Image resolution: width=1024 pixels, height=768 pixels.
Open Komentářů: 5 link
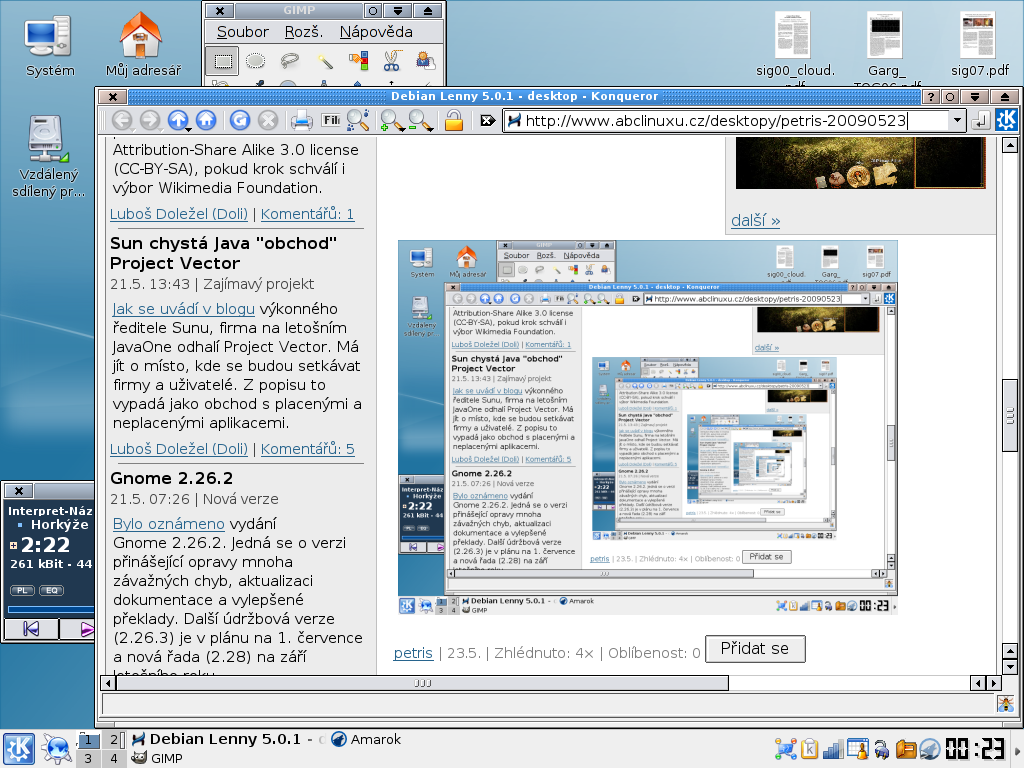click(308, 449)
